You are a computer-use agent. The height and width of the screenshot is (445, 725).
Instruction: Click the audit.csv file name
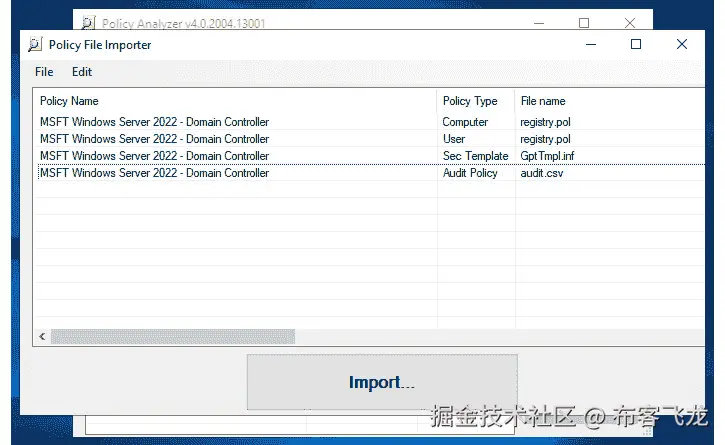[541, 173]
